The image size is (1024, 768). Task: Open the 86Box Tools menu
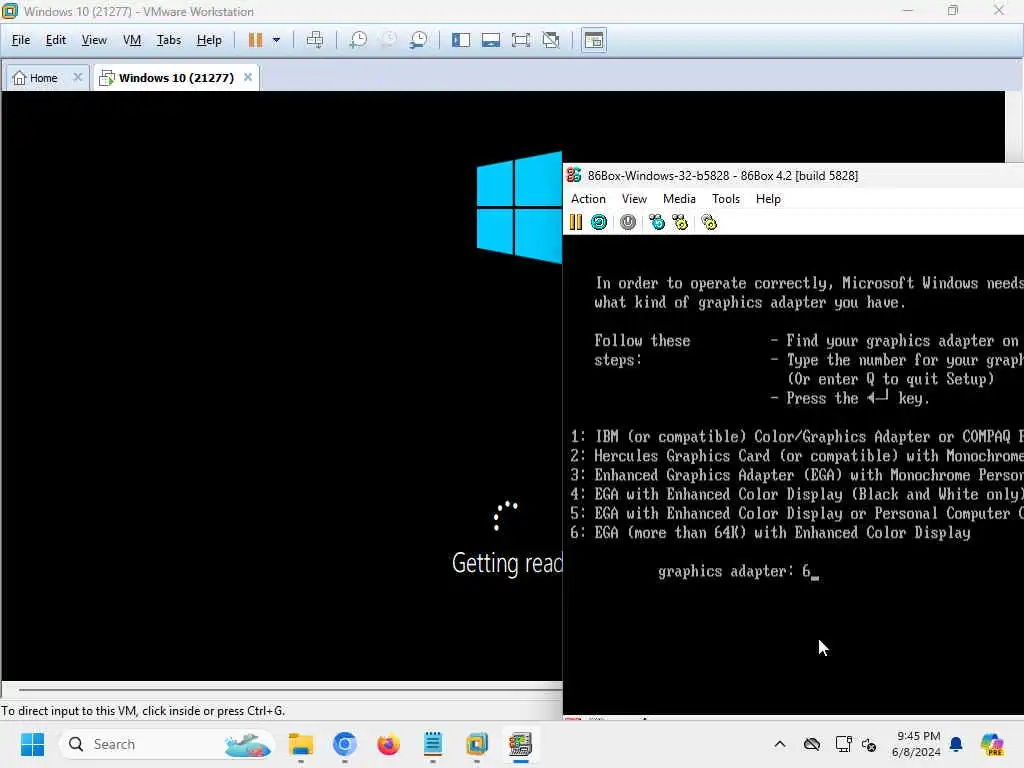(x=726, y=199)
